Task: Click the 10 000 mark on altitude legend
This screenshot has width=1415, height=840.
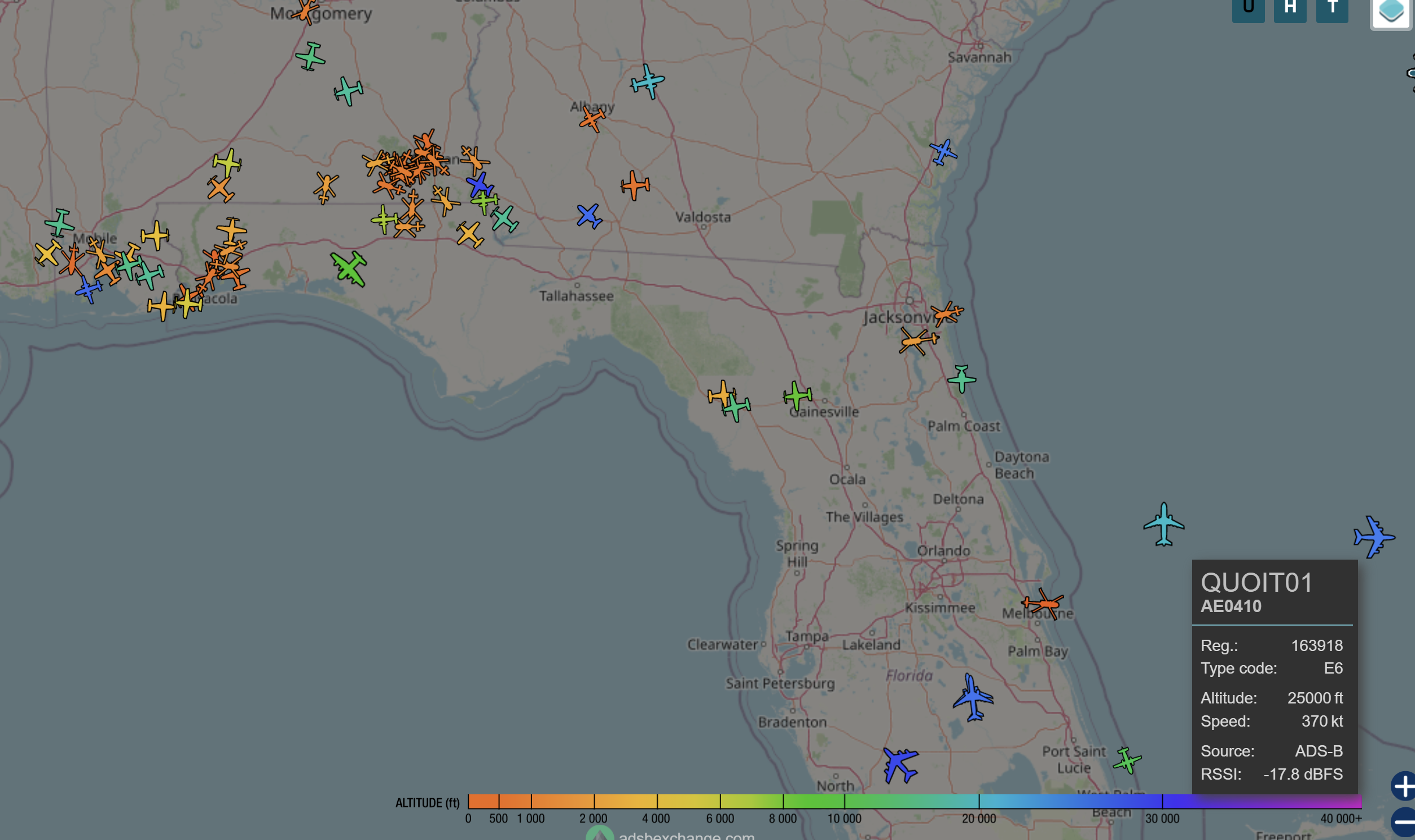Action: [844, 819]
